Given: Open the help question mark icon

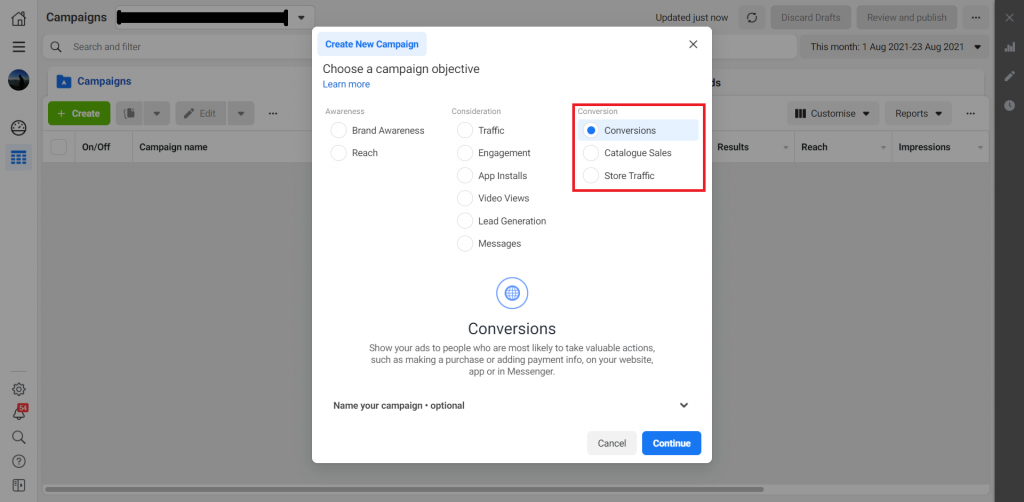Looking at the screenshot, I should (19, 462).
